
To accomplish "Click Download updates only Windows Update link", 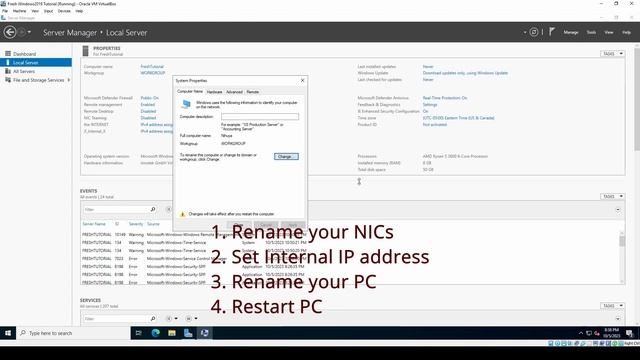I will click(465, 73).
